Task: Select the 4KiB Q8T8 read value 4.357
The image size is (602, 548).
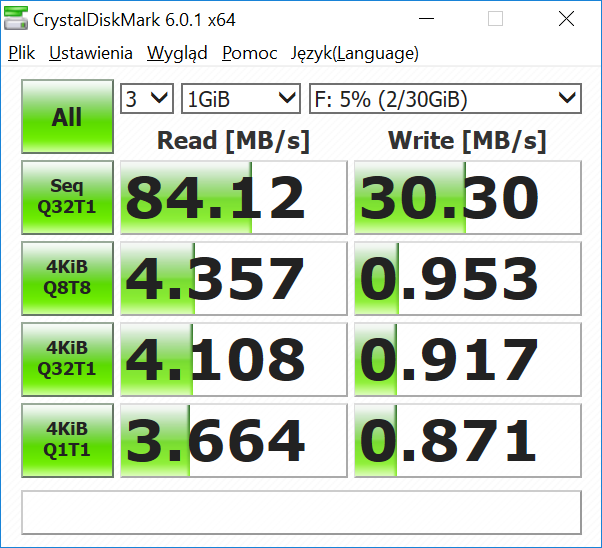Action: tap(232, 278)
